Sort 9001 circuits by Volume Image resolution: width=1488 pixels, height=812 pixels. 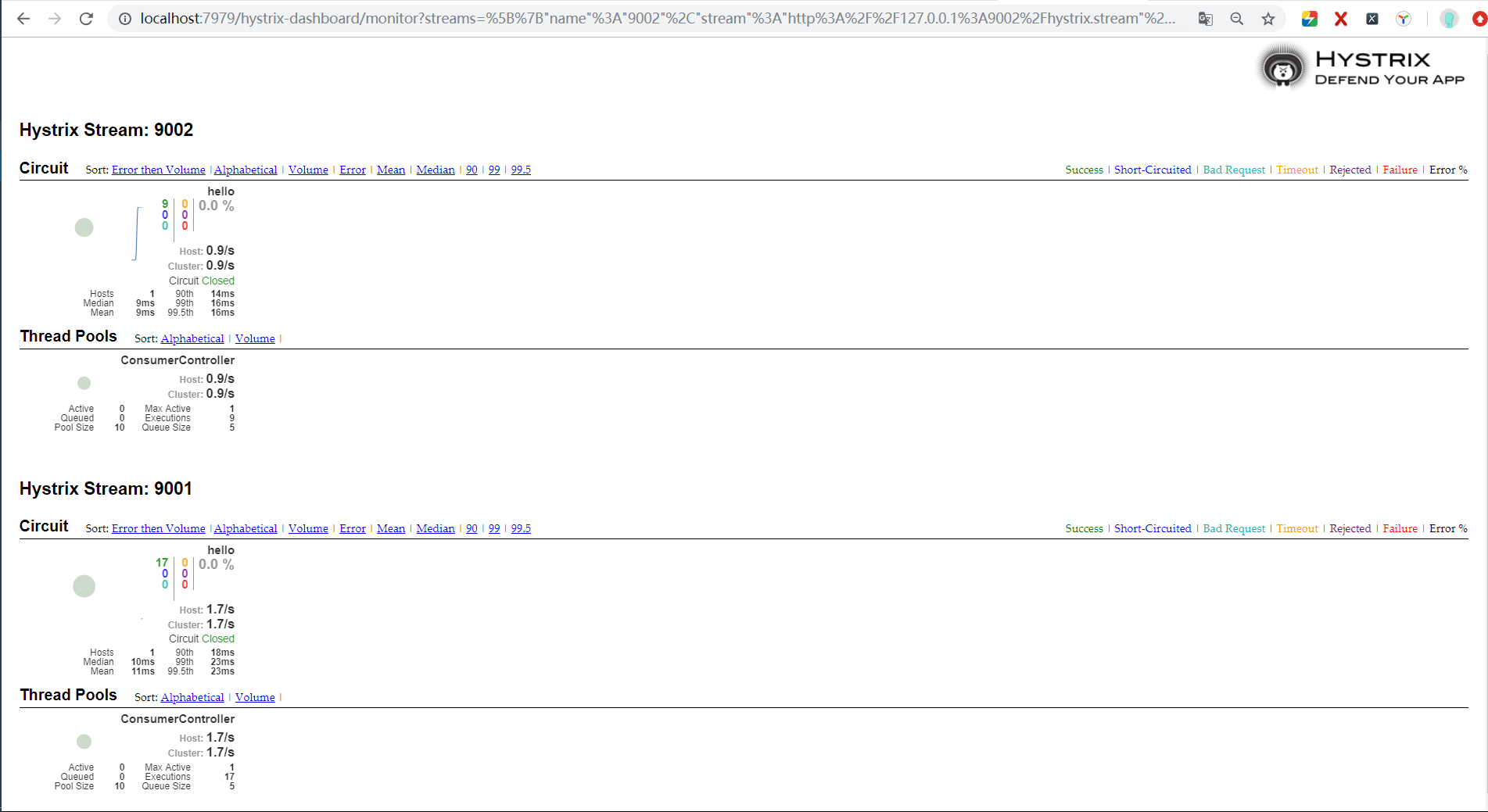click(308, 528)
